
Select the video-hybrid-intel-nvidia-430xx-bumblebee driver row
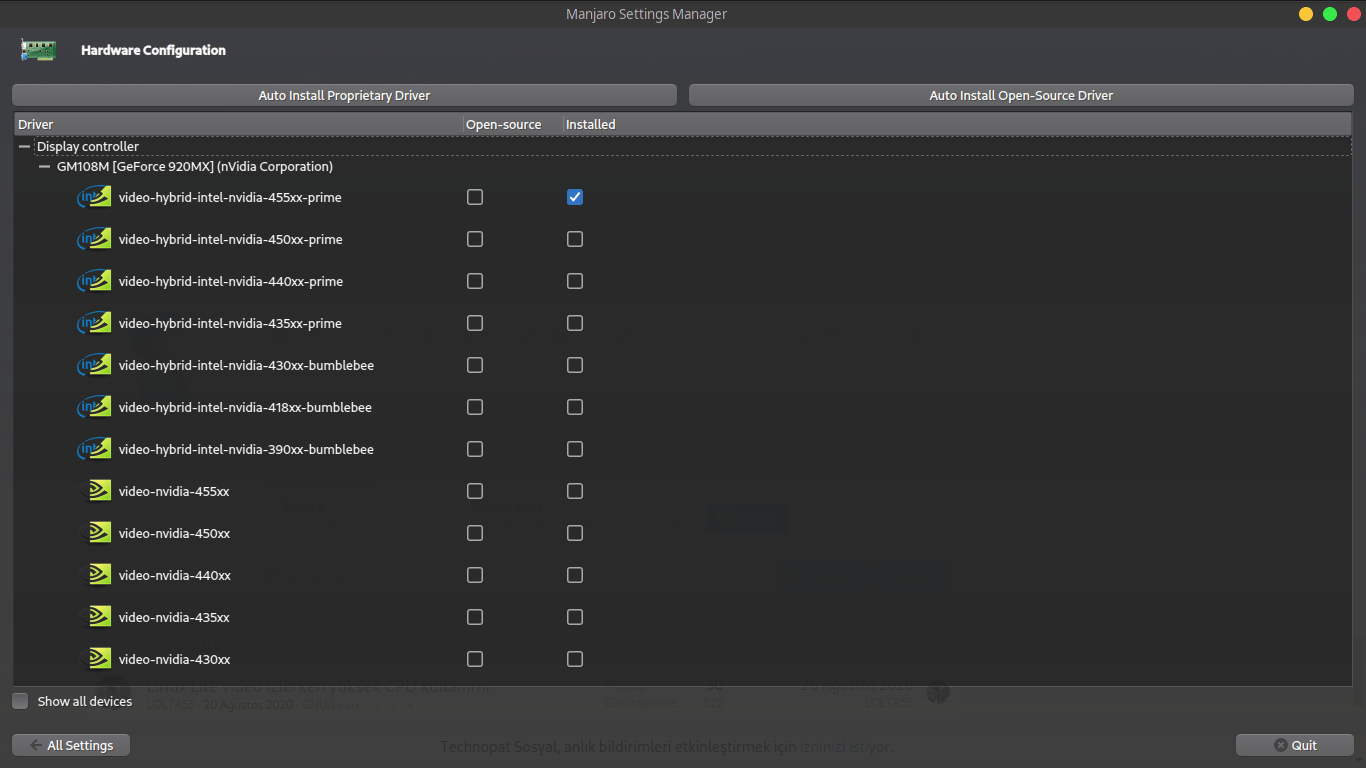(x=683, y=365)
